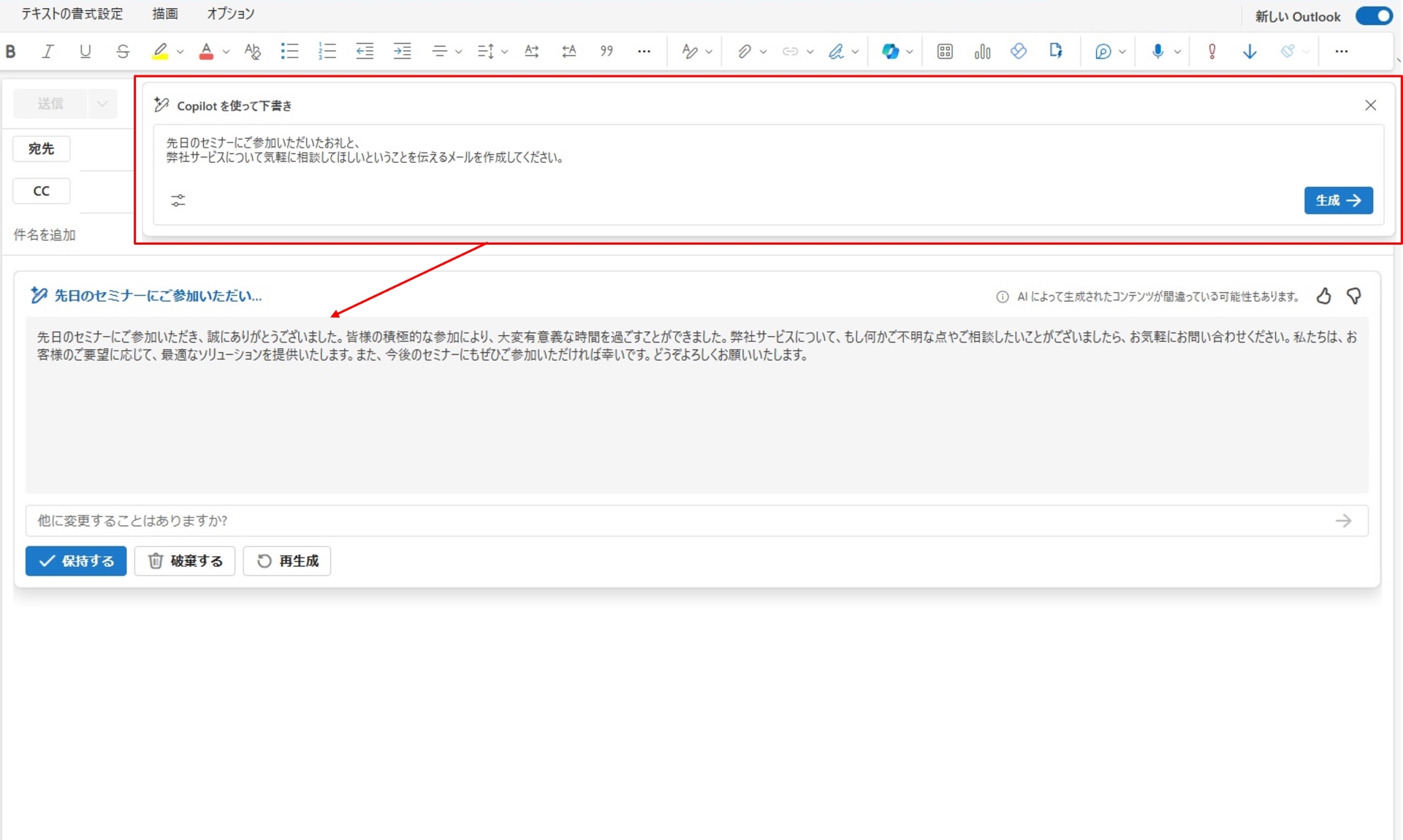Apply yellow text highlight color
This screenshot has width=1403, height=840.
160,51
